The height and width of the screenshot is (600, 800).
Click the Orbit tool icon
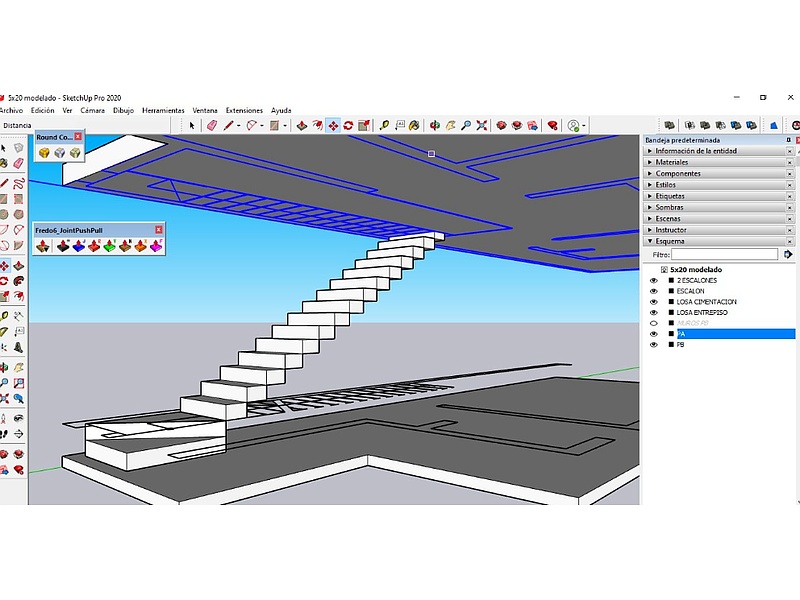[434, 126]
